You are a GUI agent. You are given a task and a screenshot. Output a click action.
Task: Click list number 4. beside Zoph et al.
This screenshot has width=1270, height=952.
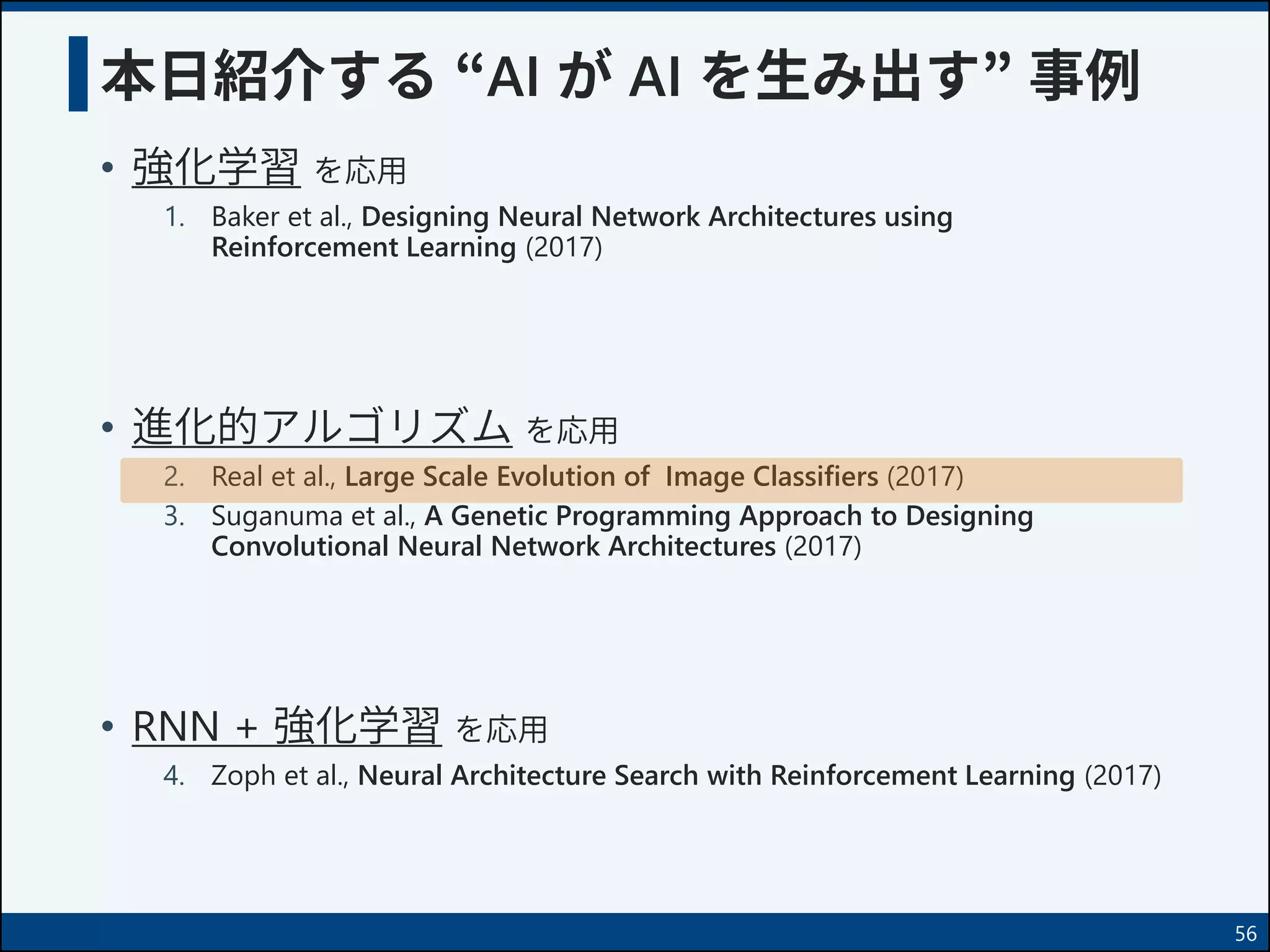[x=174, y=776]
